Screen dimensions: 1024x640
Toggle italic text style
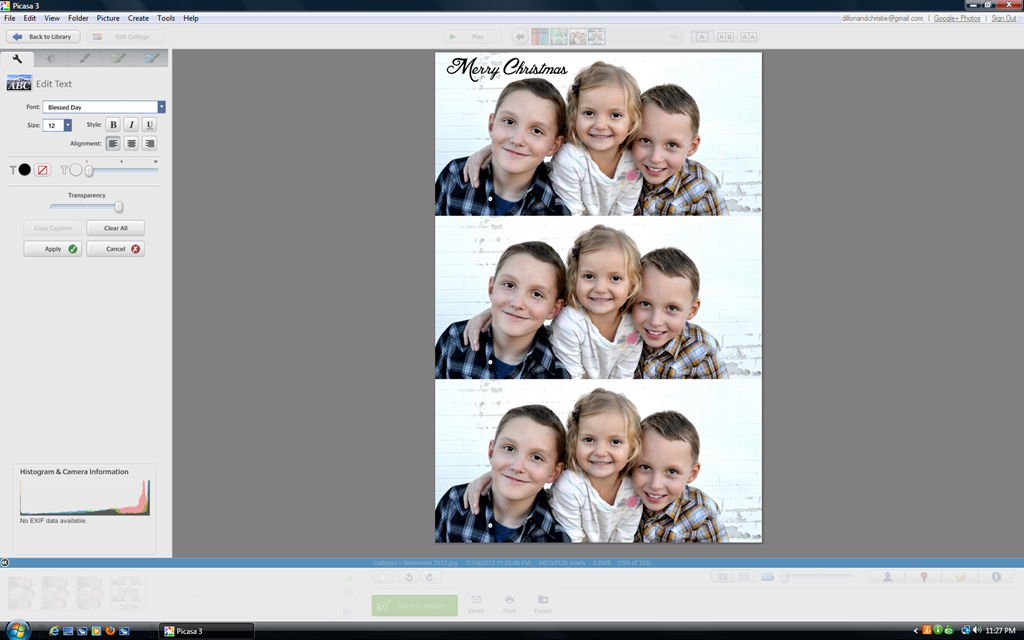[x=131, y=125]
